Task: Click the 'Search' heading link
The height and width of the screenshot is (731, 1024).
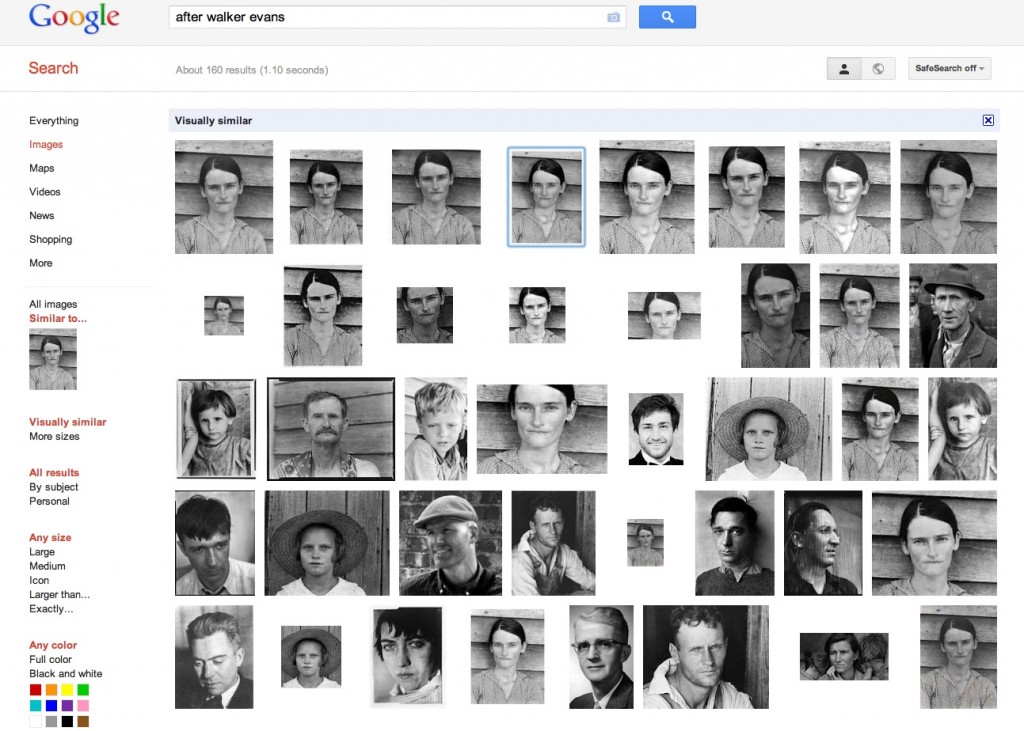Action: click(54, 68)
